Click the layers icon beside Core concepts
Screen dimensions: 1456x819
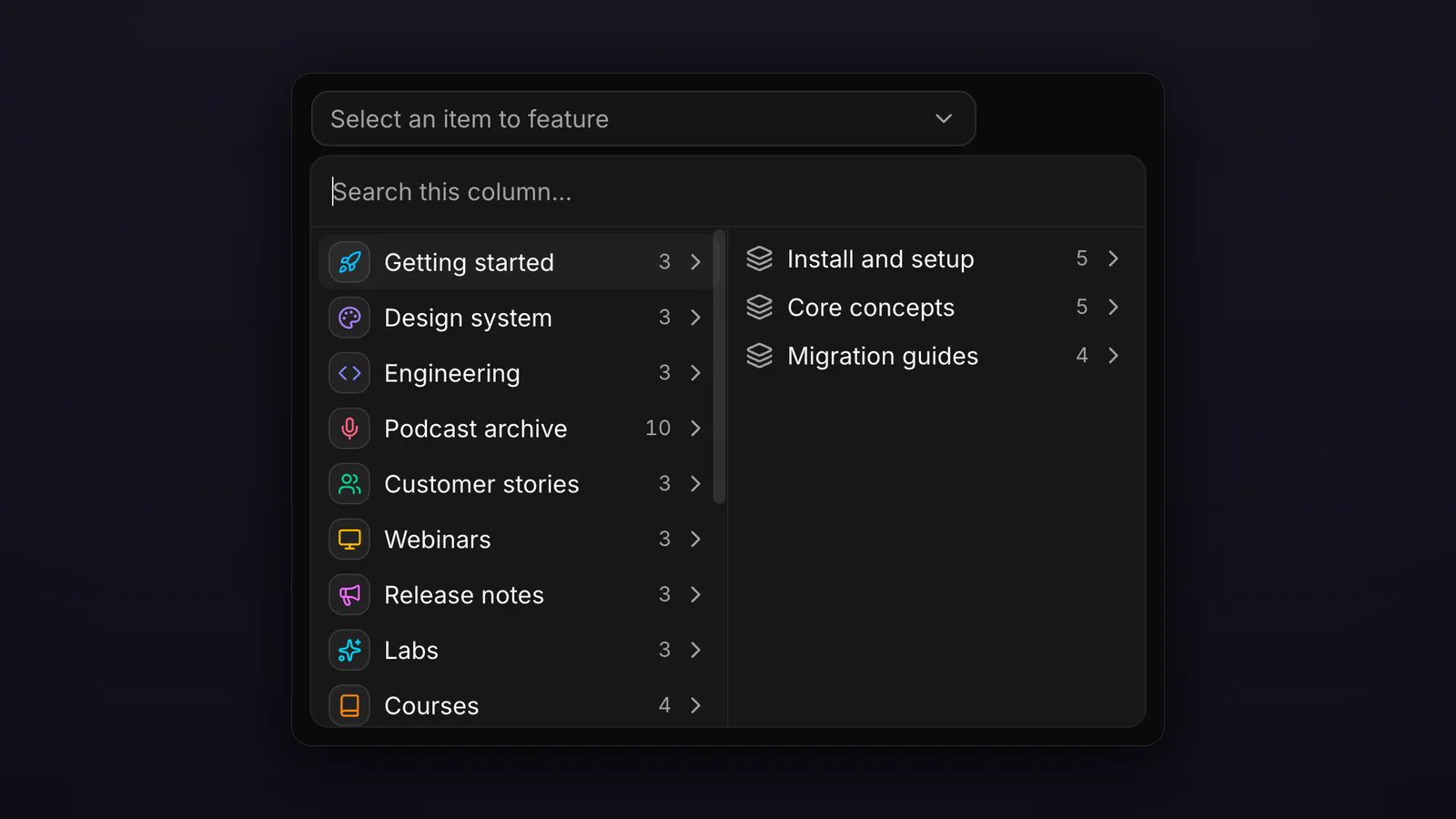760,308
